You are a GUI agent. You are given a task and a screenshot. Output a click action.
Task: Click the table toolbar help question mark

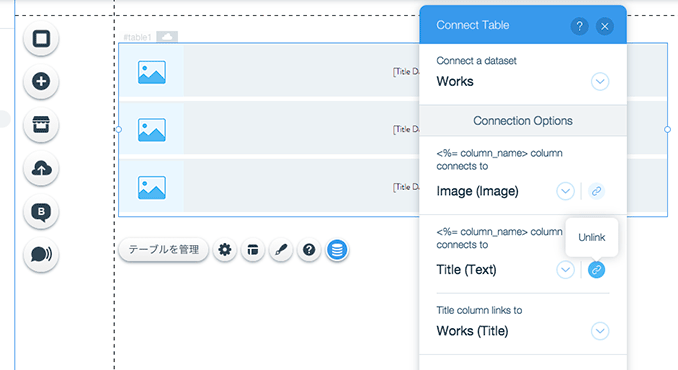point(309,249)
